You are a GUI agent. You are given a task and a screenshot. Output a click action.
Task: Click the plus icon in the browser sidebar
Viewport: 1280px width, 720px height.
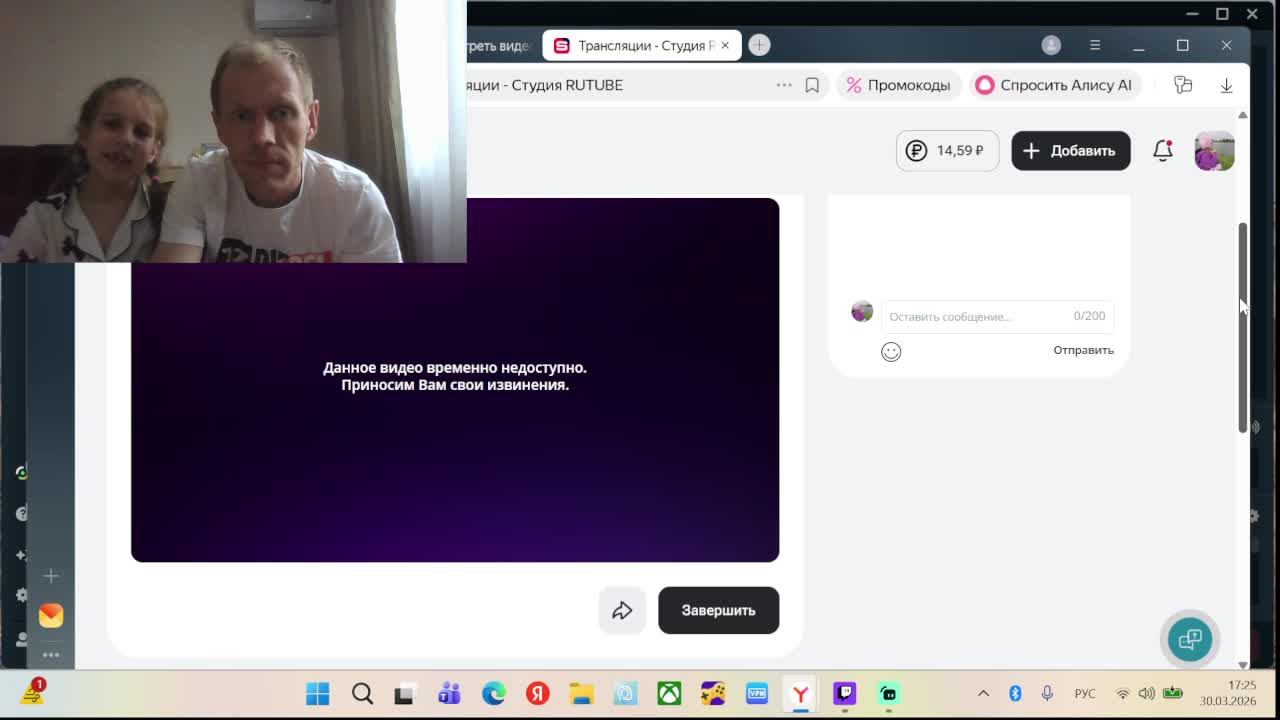tap(51, 575)
